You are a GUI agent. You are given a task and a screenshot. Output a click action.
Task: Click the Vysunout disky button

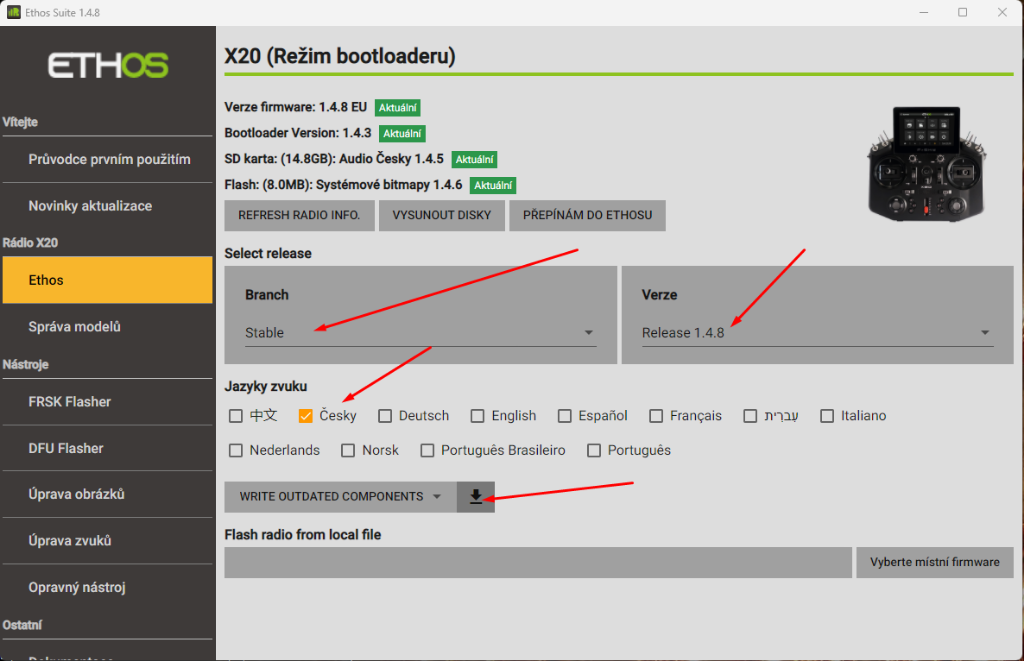[x=441, y=215]
